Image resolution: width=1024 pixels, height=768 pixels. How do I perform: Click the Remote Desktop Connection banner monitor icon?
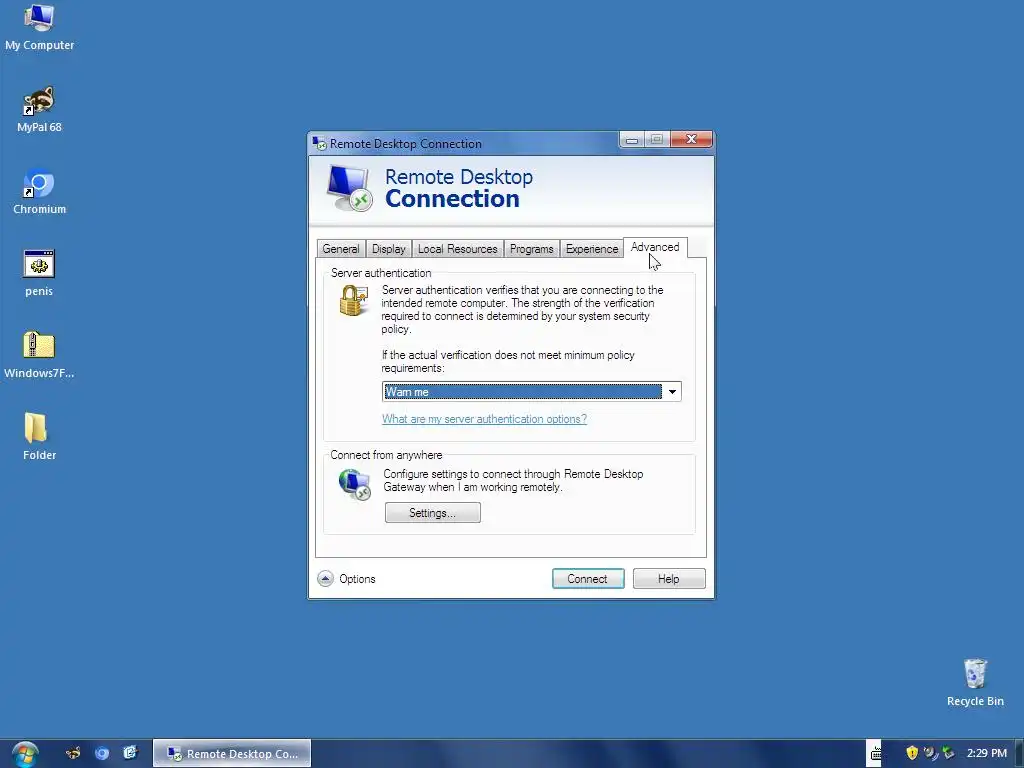coord(349,188)
